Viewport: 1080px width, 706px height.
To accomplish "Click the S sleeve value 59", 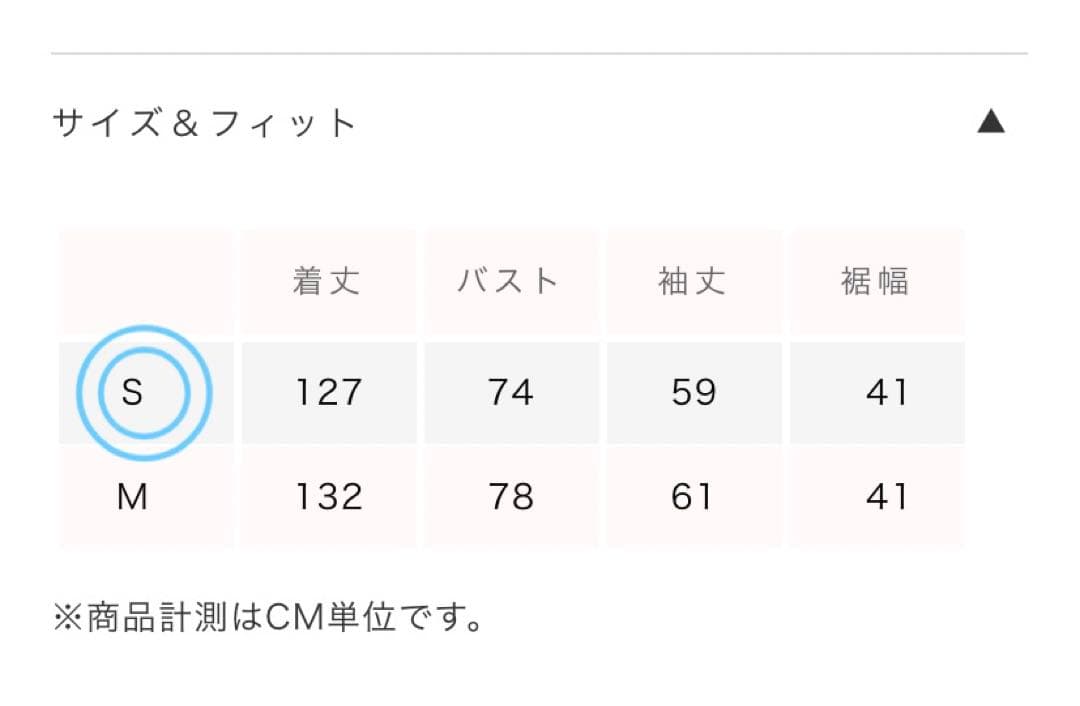I will click(693, 392).
